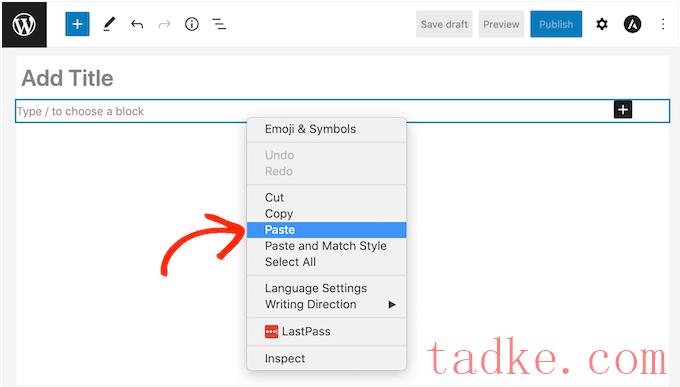Click the Save draft button
The width and height of the screenshot is (680, 387).
[x=444, y=24]
